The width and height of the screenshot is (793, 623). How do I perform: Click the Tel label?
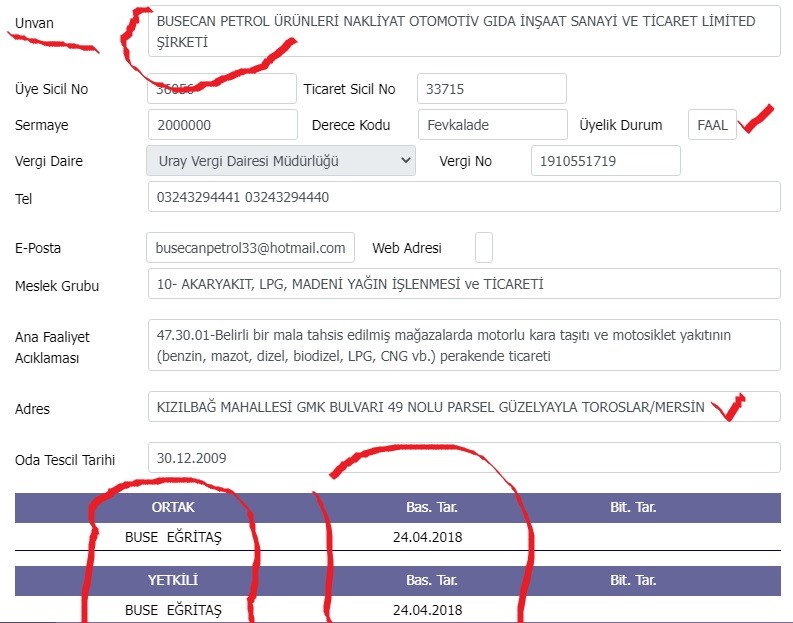point(23,199)
